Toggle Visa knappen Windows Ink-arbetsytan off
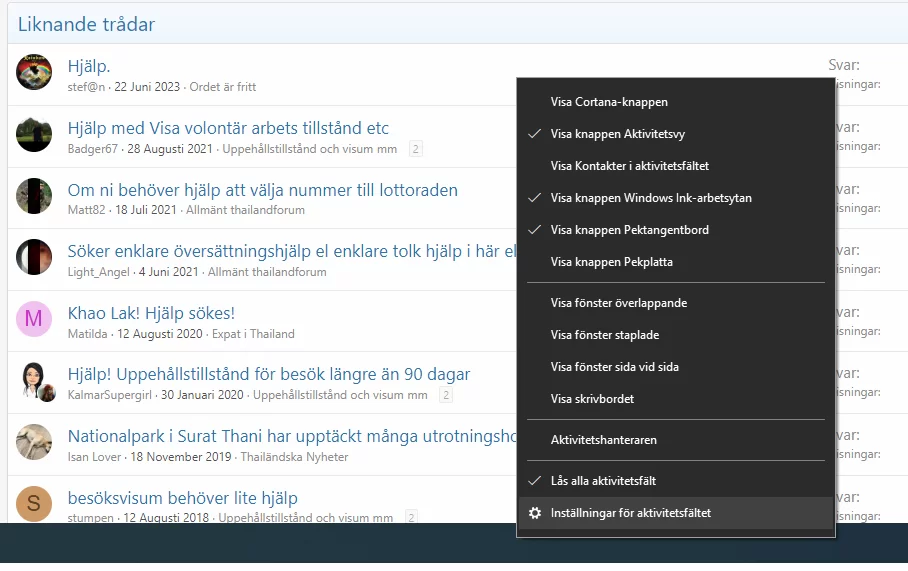The height and width of the screenshot is (571, 908). 650,198
